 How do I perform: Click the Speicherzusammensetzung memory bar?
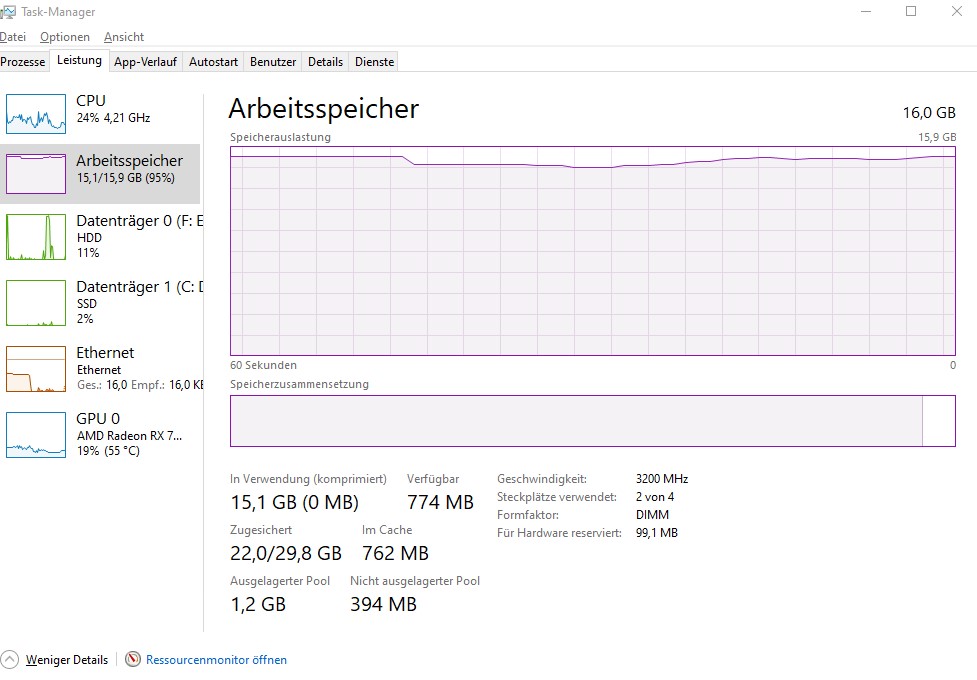click(593, 421)
